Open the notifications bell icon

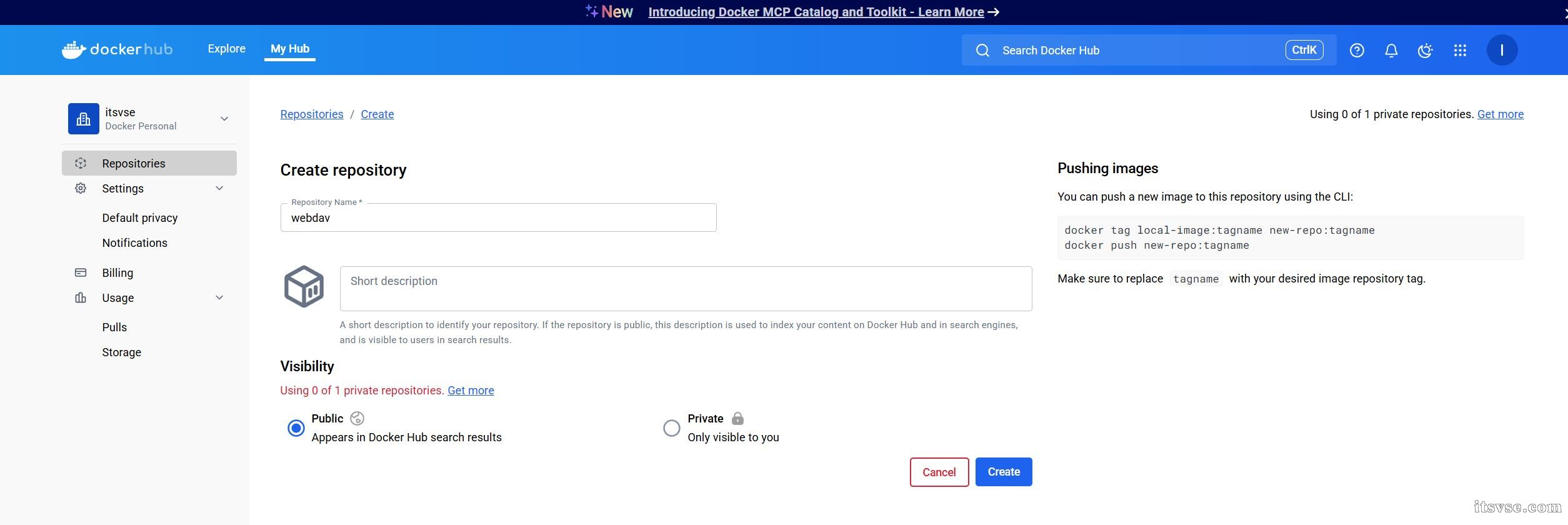1391,50
